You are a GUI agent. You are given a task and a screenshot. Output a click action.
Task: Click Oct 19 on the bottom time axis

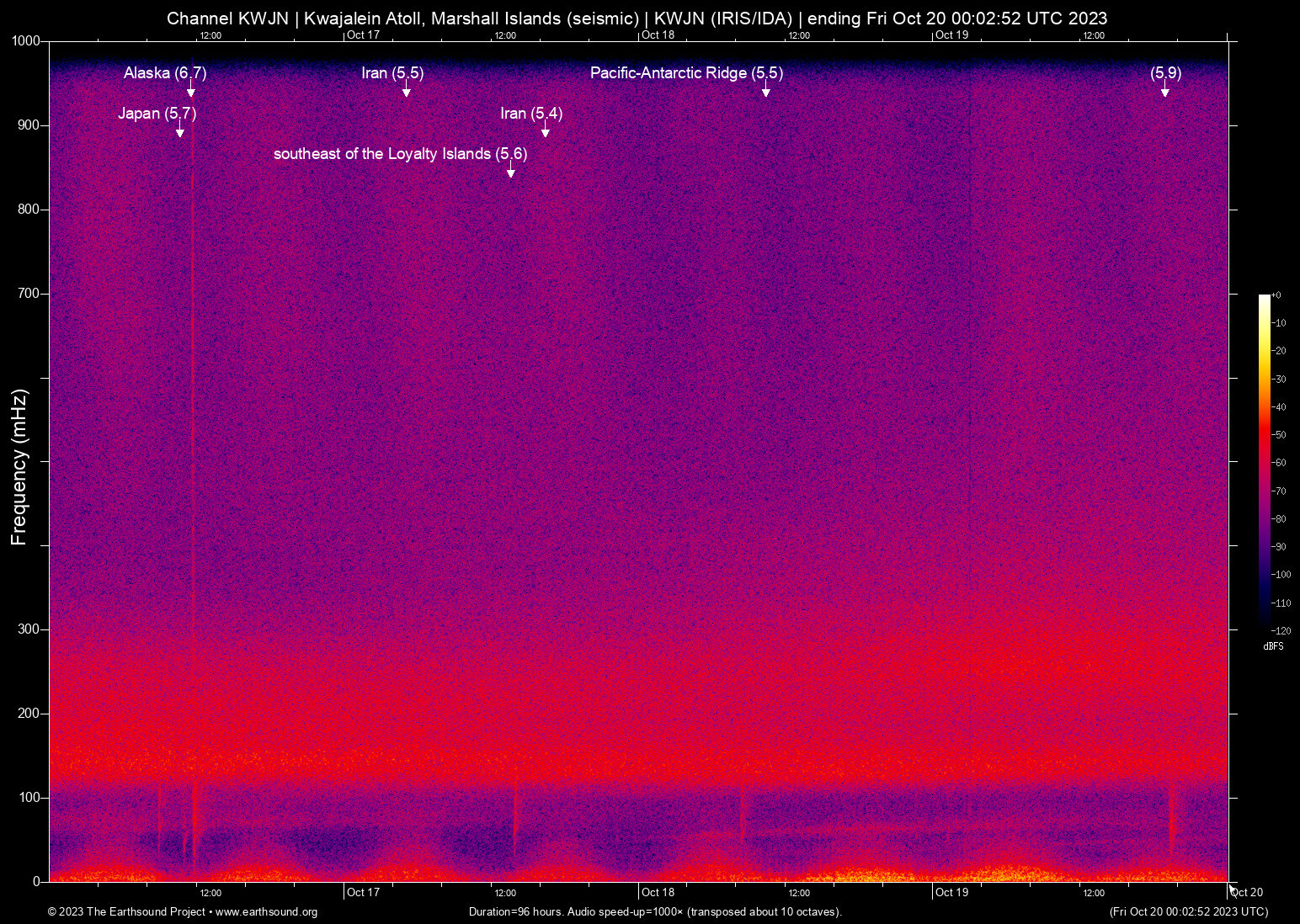tap(951, 892)
